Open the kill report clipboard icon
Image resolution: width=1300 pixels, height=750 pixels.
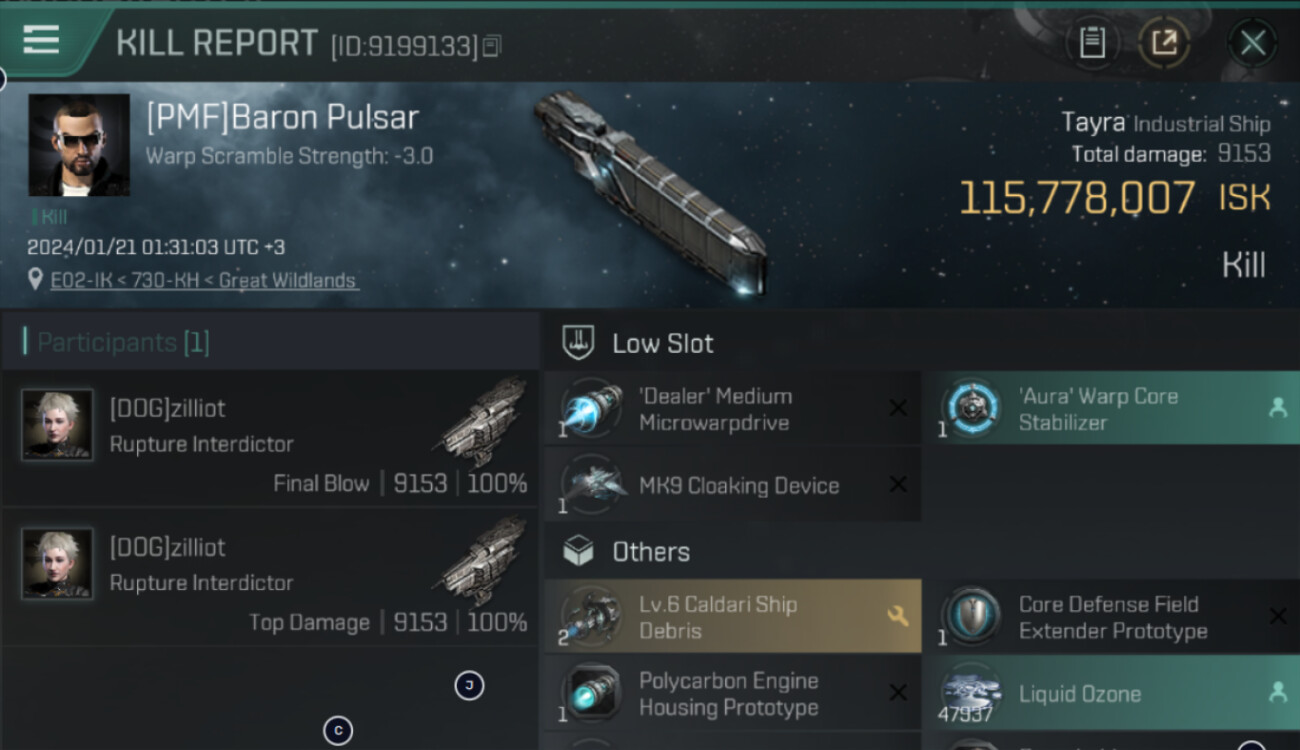pos(1092,42)
